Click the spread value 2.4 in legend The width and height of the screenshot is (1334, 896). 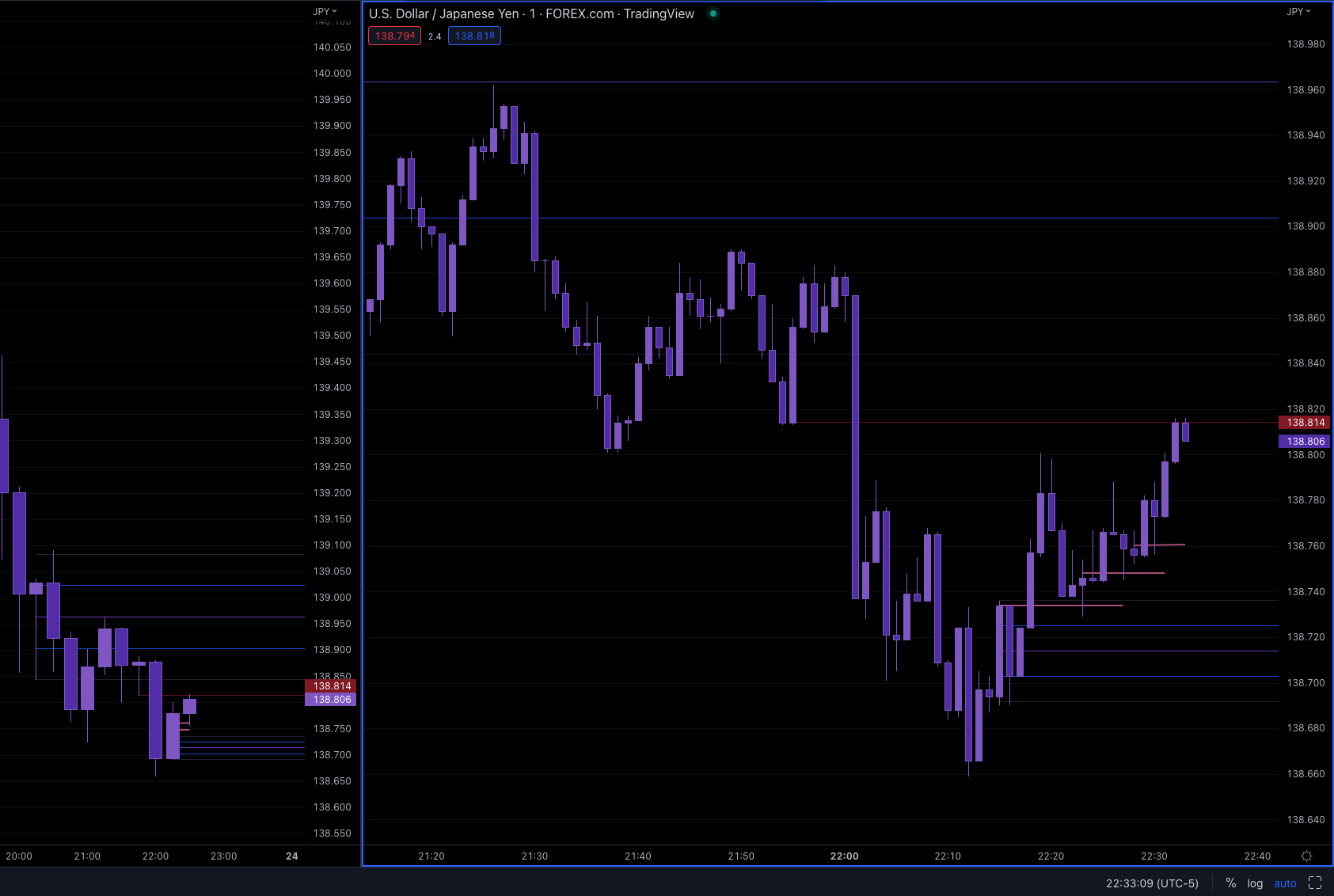435,36
